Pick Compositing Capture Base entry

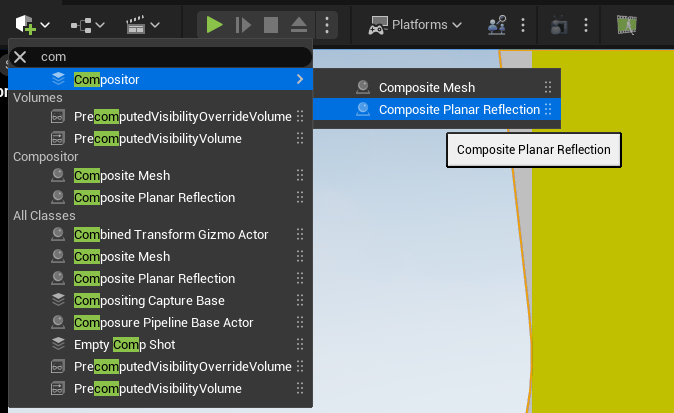(x=149, y=301)
